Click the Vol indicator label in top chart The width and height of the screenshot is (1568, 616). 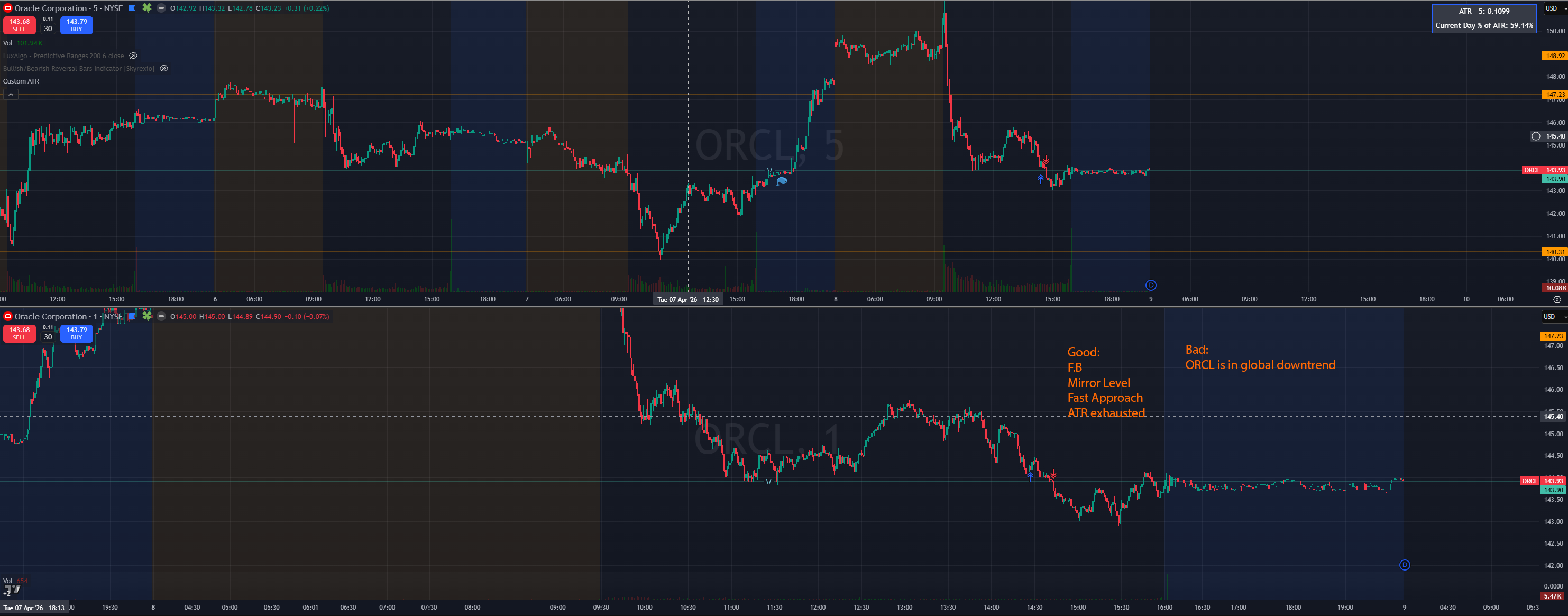point(7,43)
